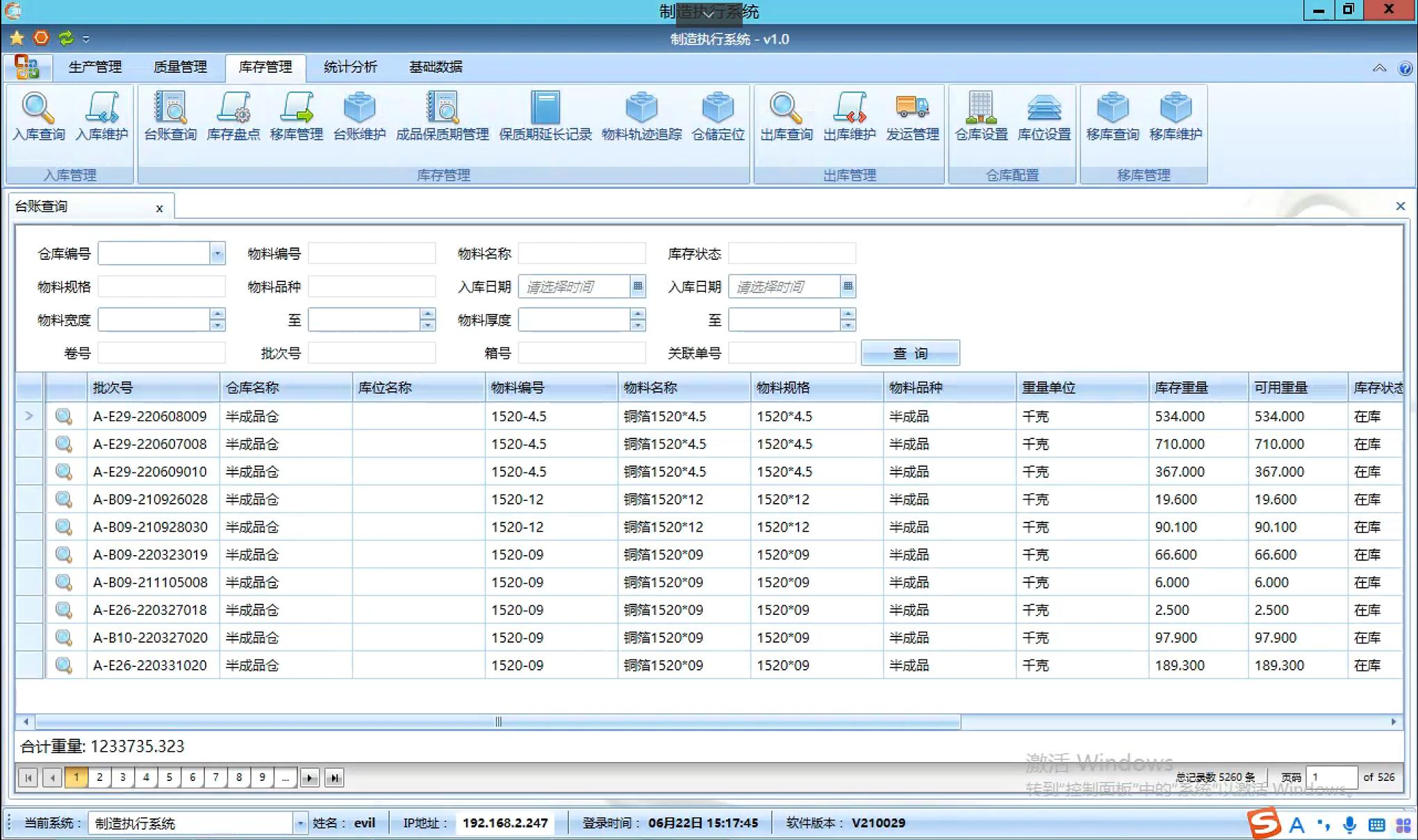
Task: Expand the 当前系统 system selector
Action: [300, 823]
